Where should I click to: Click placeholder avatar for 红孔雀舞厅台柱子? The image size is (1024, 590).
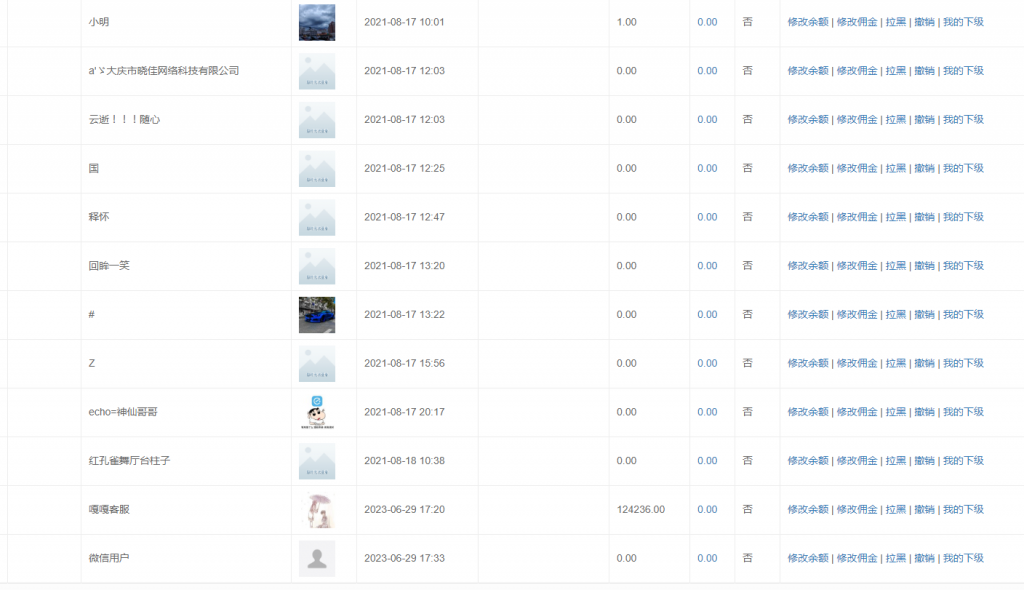316,461
